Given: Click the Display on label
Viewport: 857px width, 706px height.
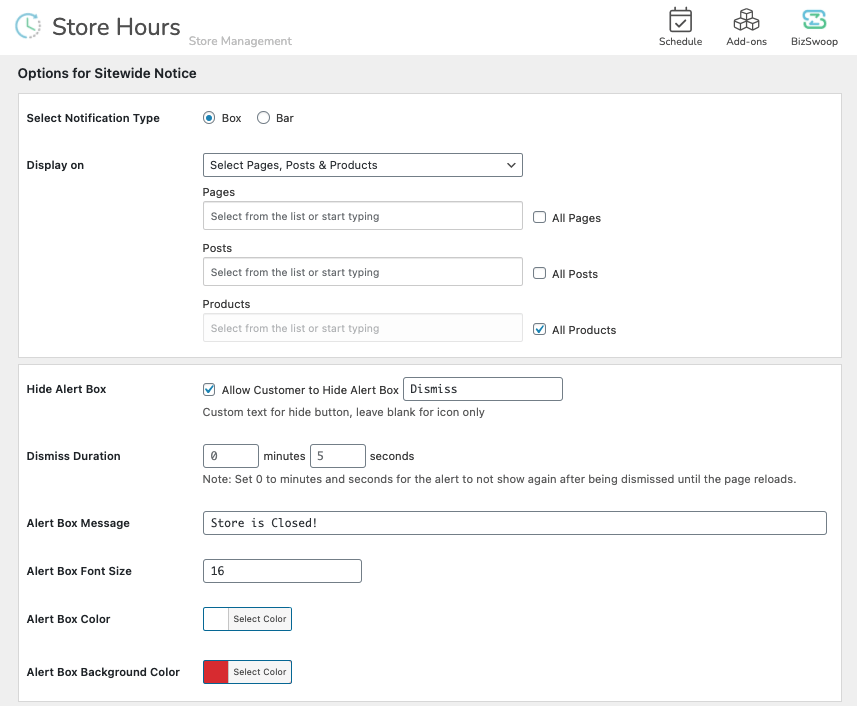Looking at the screenshot, I should [55, 165].
